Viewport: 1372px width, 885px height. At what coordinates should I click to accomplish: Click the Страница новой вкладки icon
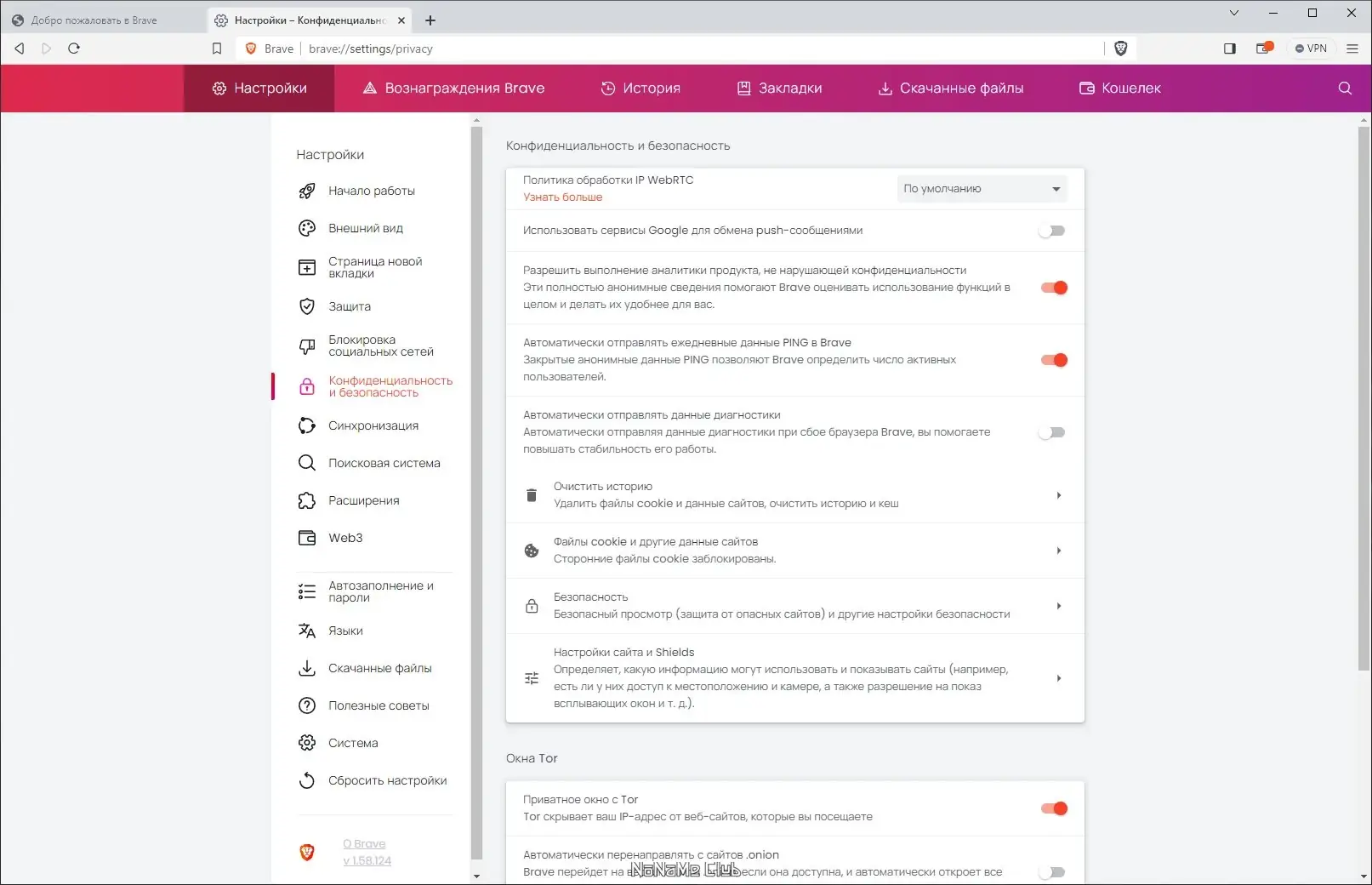click(307, 268)
